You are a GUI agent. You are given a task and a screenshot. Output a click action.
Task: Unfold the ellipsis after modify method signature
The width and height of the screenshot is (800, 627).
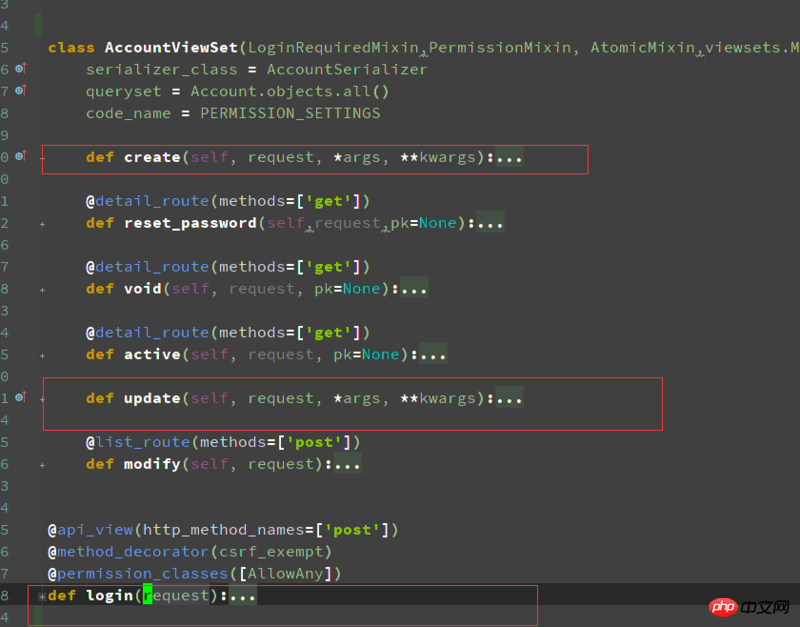347,464
